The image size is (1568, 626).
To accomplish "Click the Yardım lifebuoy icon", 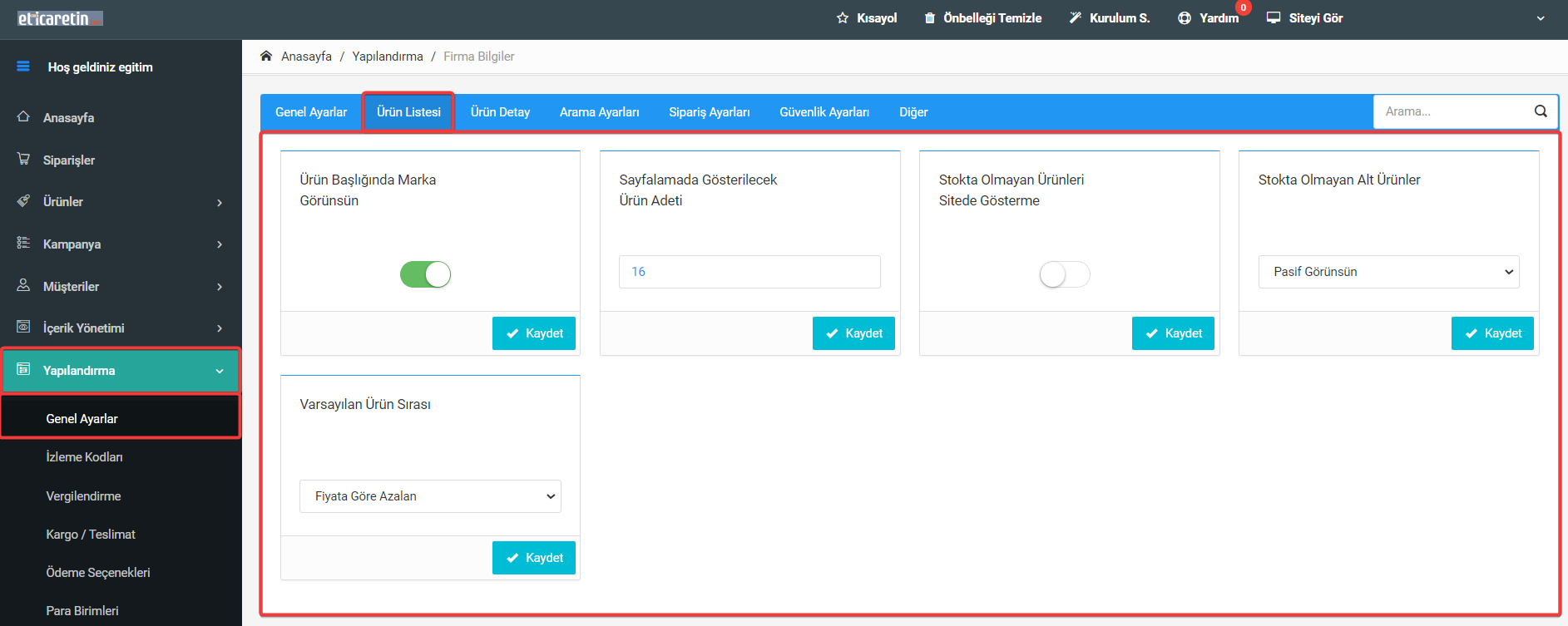I will click(1185, 18).
